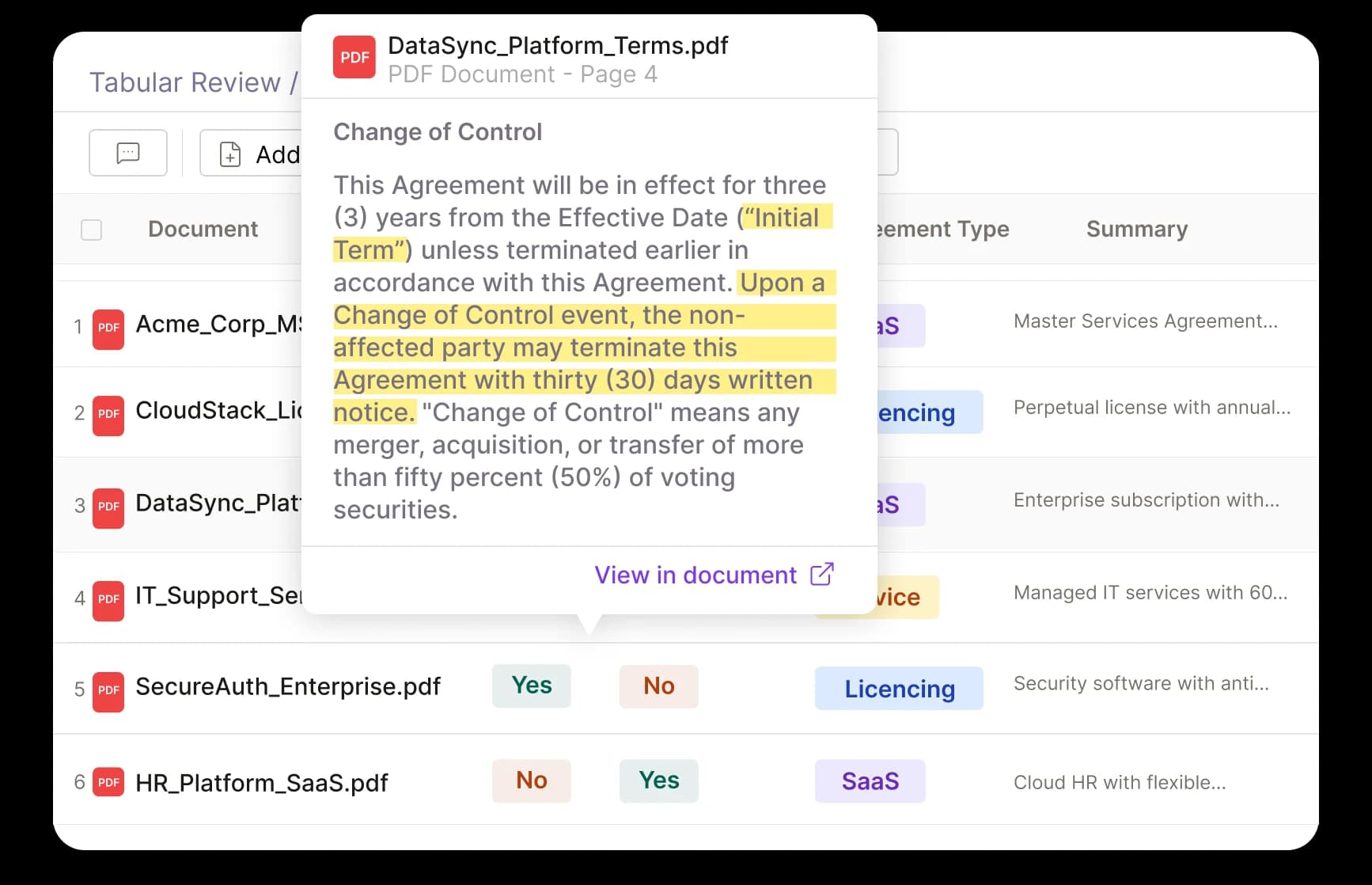Click the PDF icon on the HR_Platform_SaaS row
The height and width of the screenshot is (885, 1372).
click(x=107, y=781)
